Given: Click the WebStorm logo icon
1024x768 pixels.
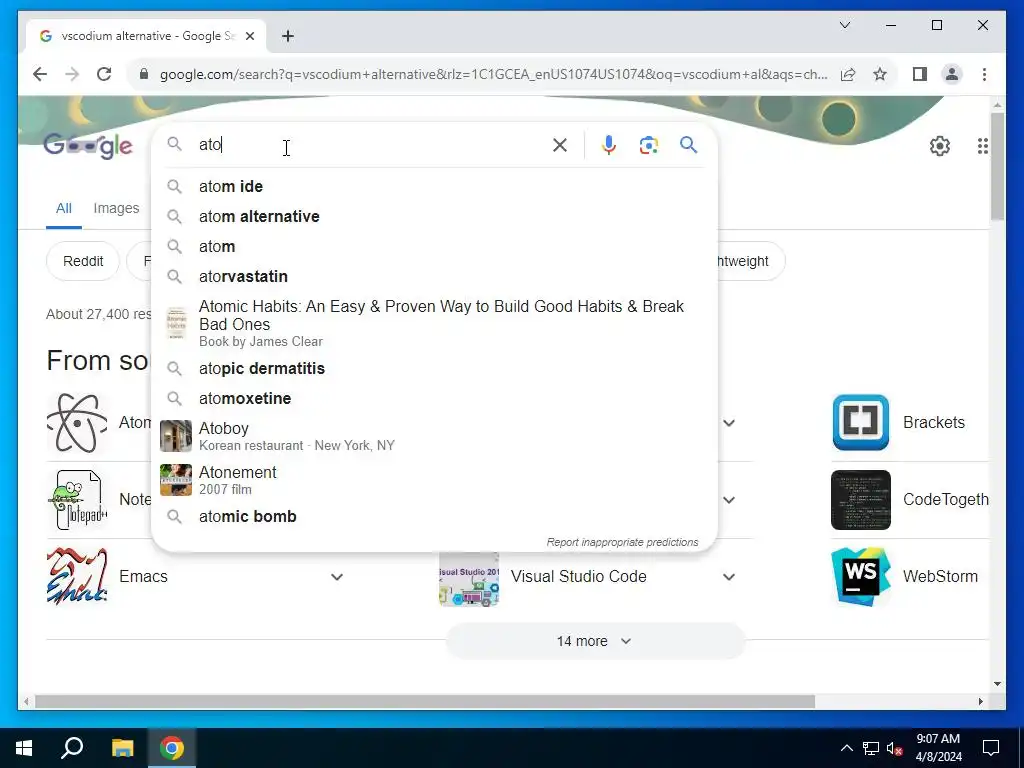Looking at the screenshot, I should tap(861, 577).
